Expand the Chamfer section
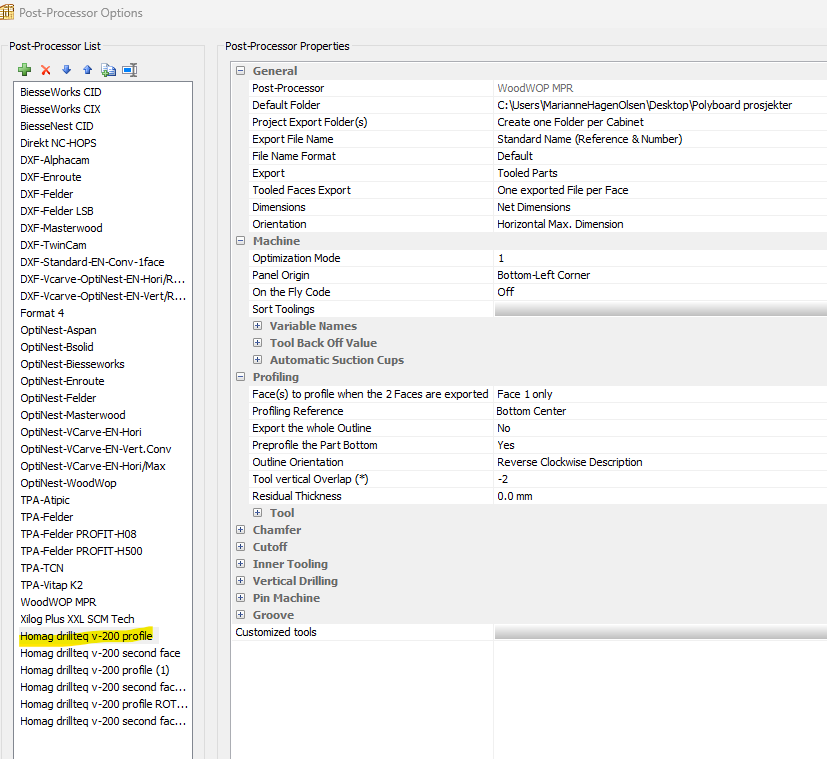The image size is (827, 759). tap(240, 530)
